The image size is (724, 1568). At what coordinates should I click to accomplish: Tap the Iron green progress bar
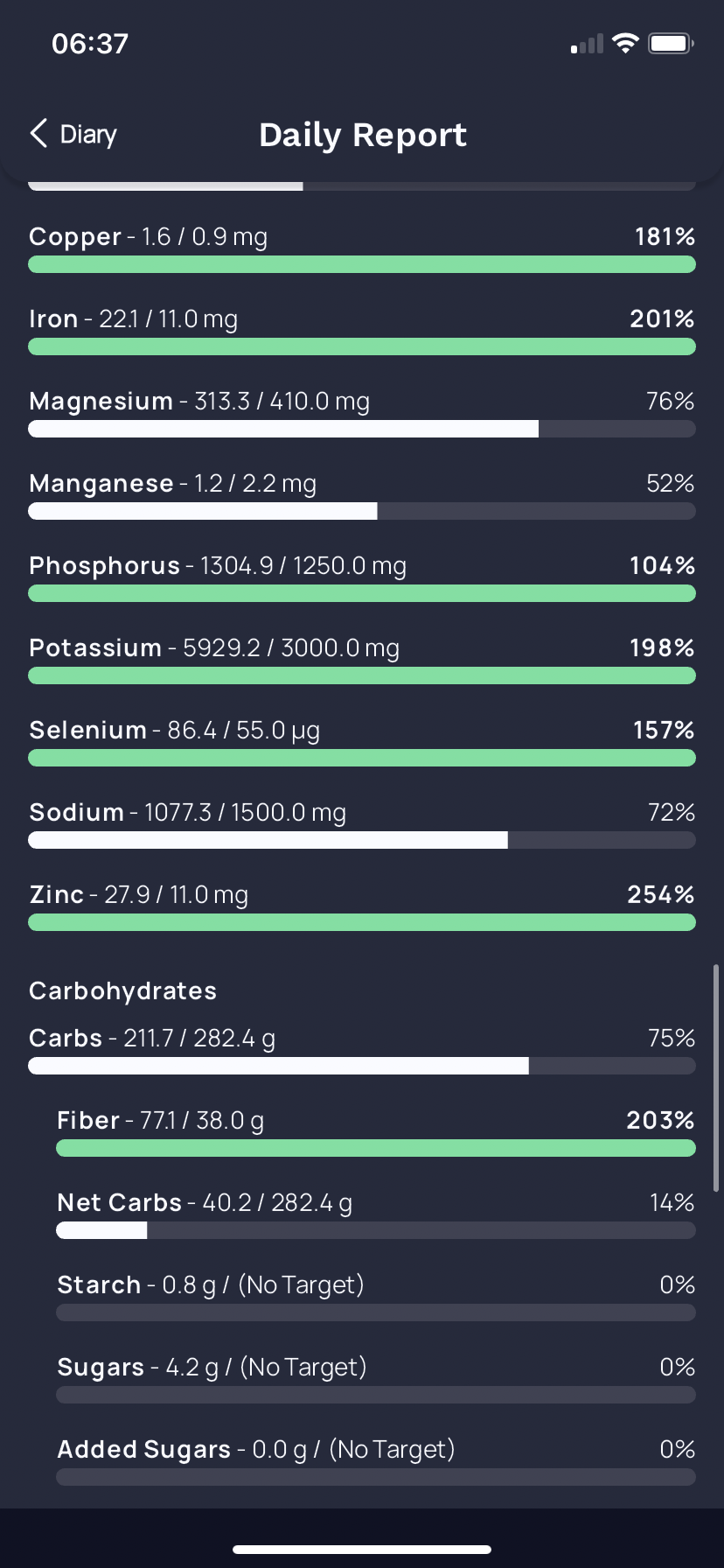pyautogui.click(x=362, y=346)
